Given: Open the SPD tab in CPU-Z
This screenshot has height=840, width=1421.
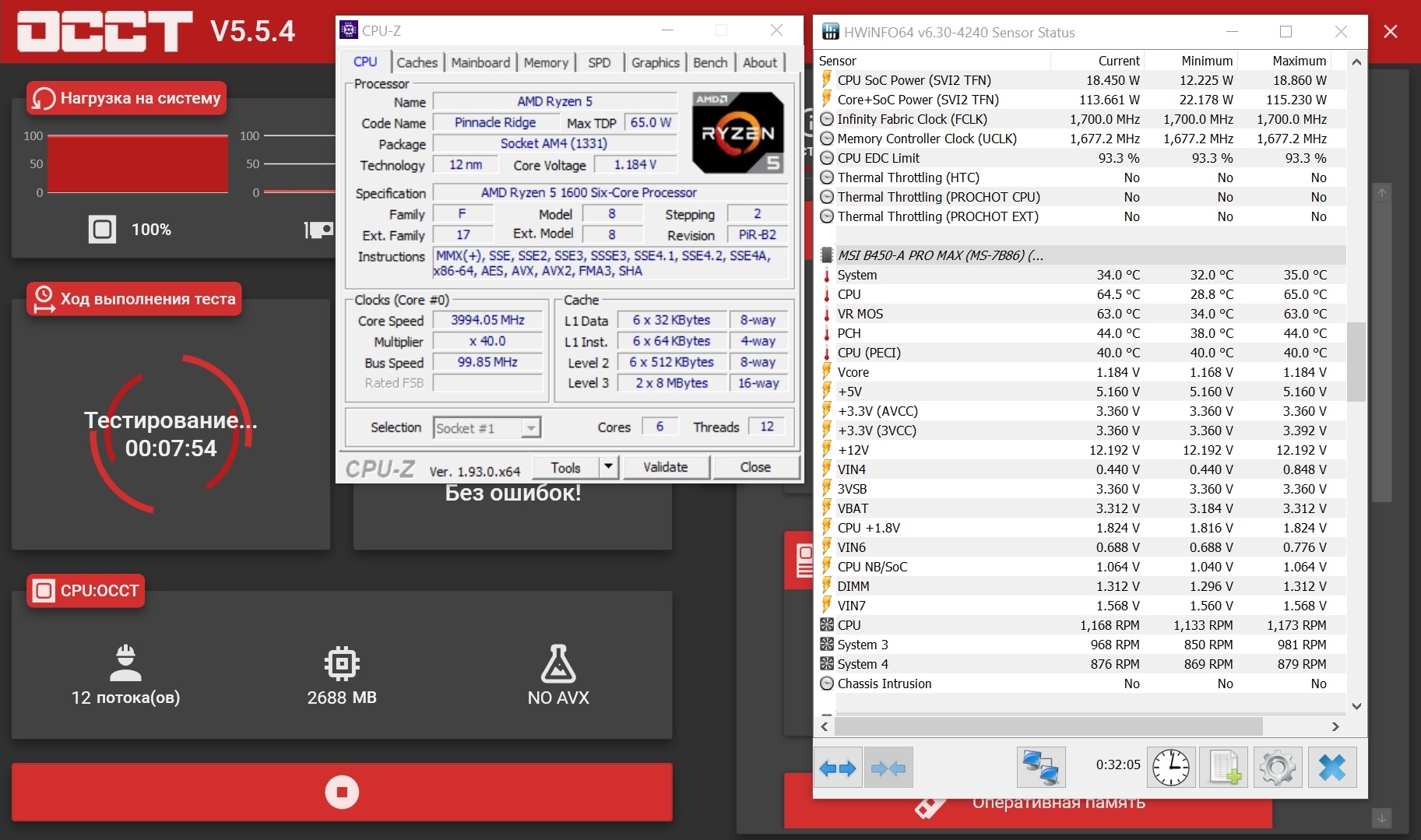Looking at the screenshot, I should click(599, 62).
